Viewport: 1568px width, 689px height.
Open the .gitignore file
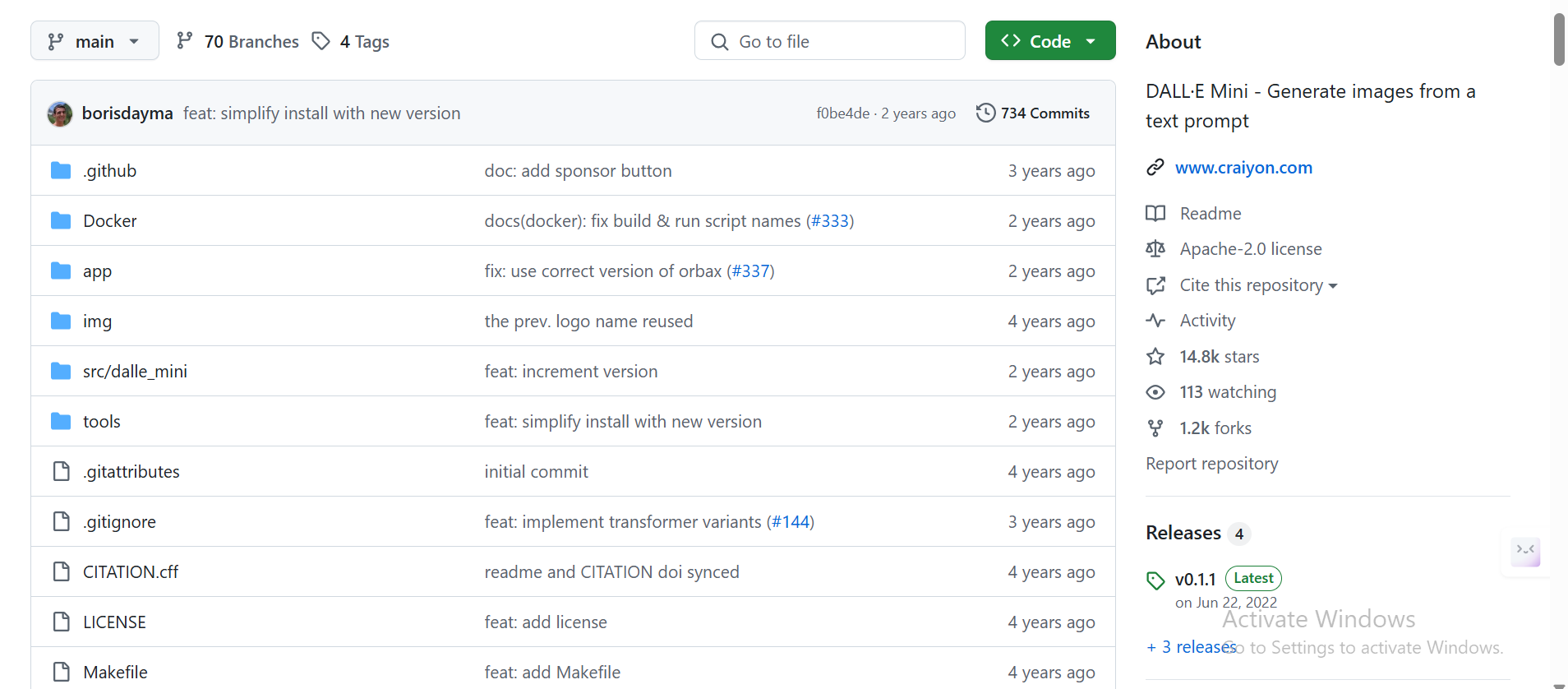[119, 522]
